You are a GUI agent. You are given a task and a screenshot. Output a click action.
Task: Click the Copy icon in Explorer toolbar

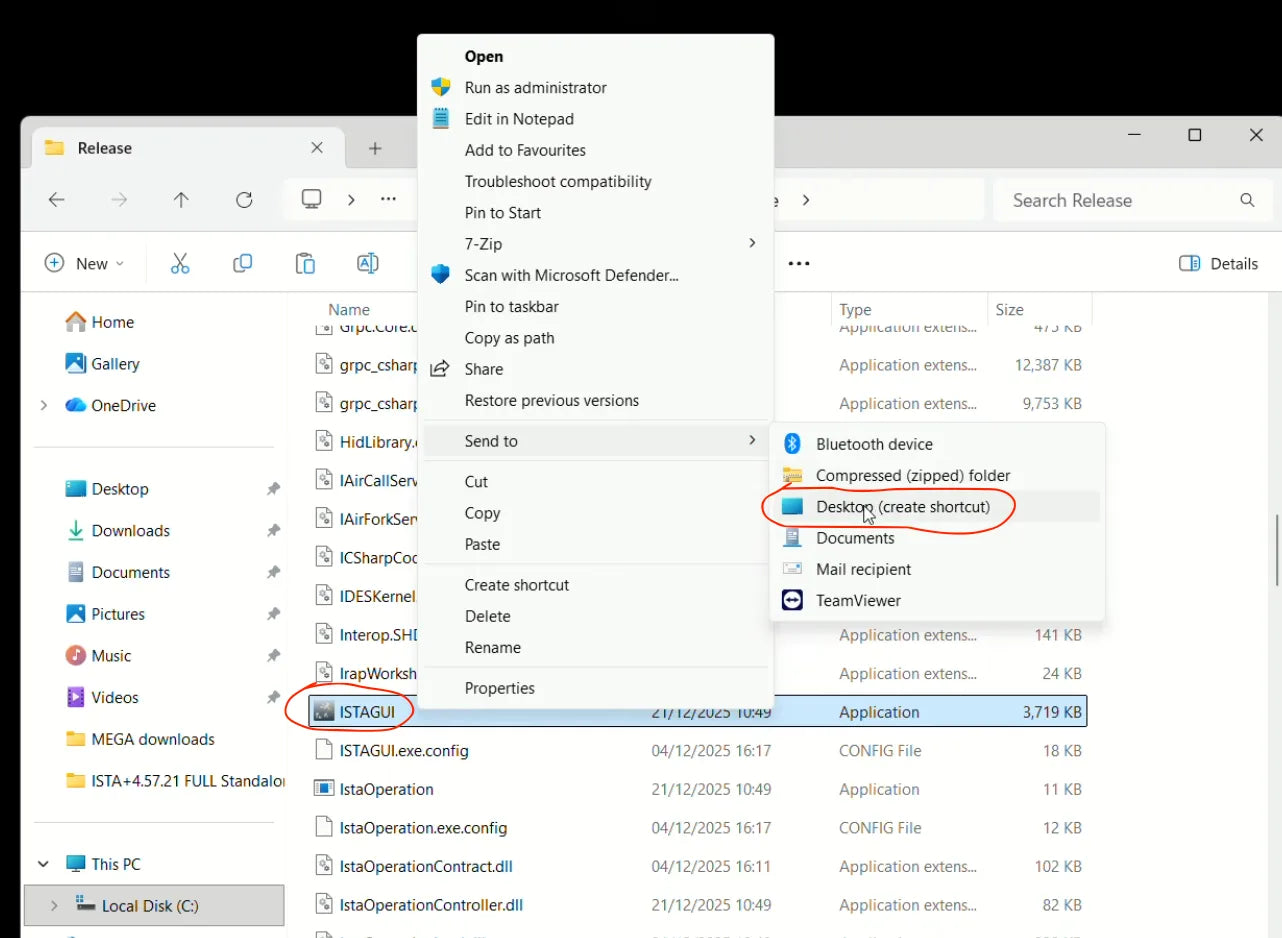pos(242,263)
